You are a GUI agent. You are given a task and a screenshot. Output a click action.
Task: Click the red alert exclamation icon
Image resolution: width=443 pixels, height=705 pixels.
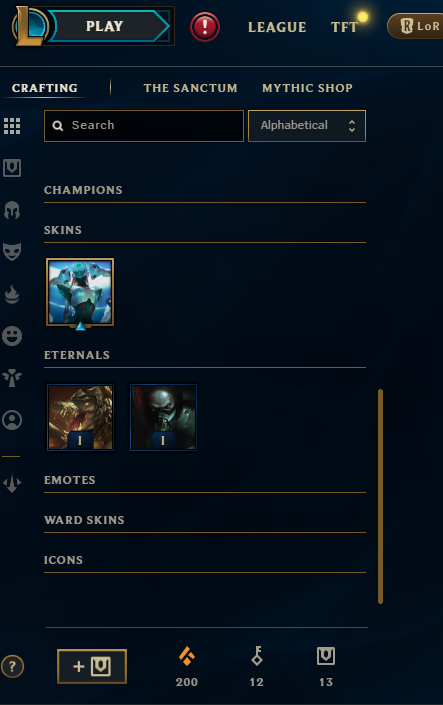coord(205,27)
